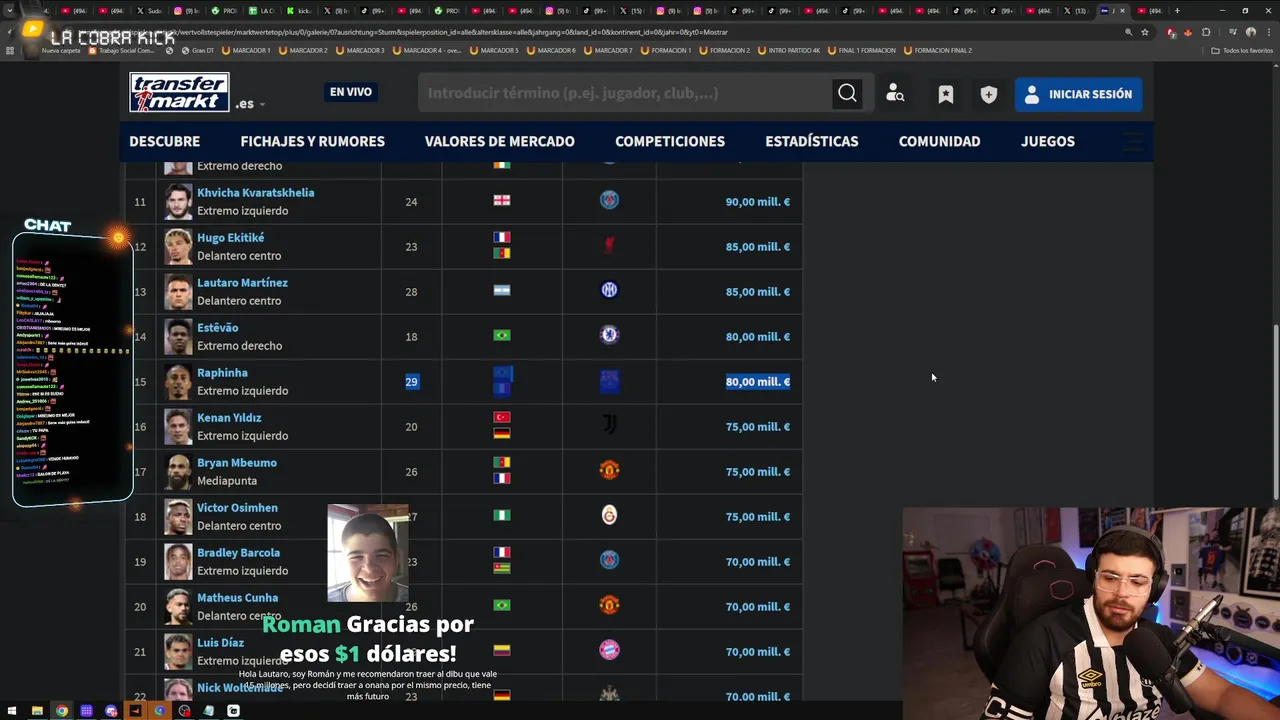Open the Fichajes y Rumores menu
This screenshot has width=1280, height=720.
[x=312, y=141]
